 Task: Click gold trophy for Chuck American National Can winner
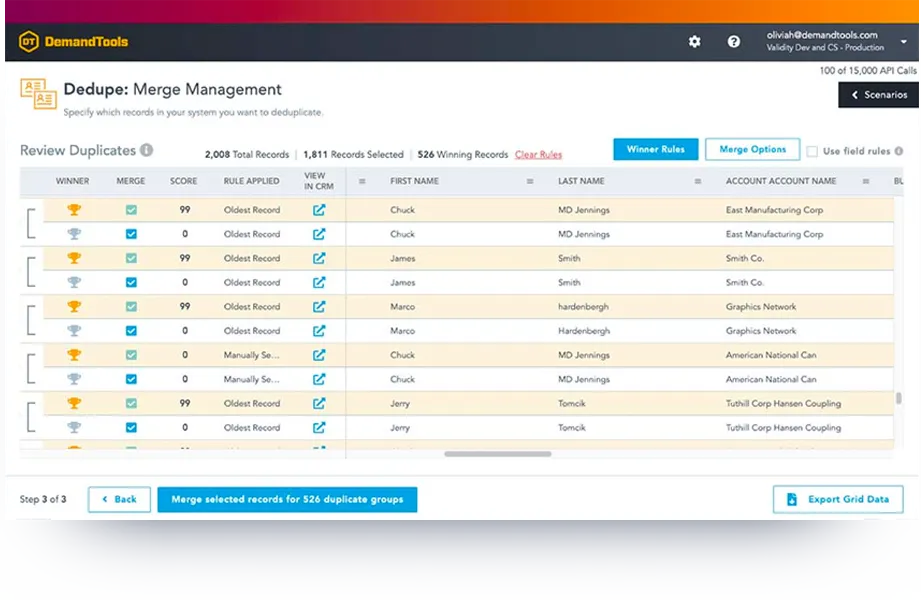tap(74, 355)
